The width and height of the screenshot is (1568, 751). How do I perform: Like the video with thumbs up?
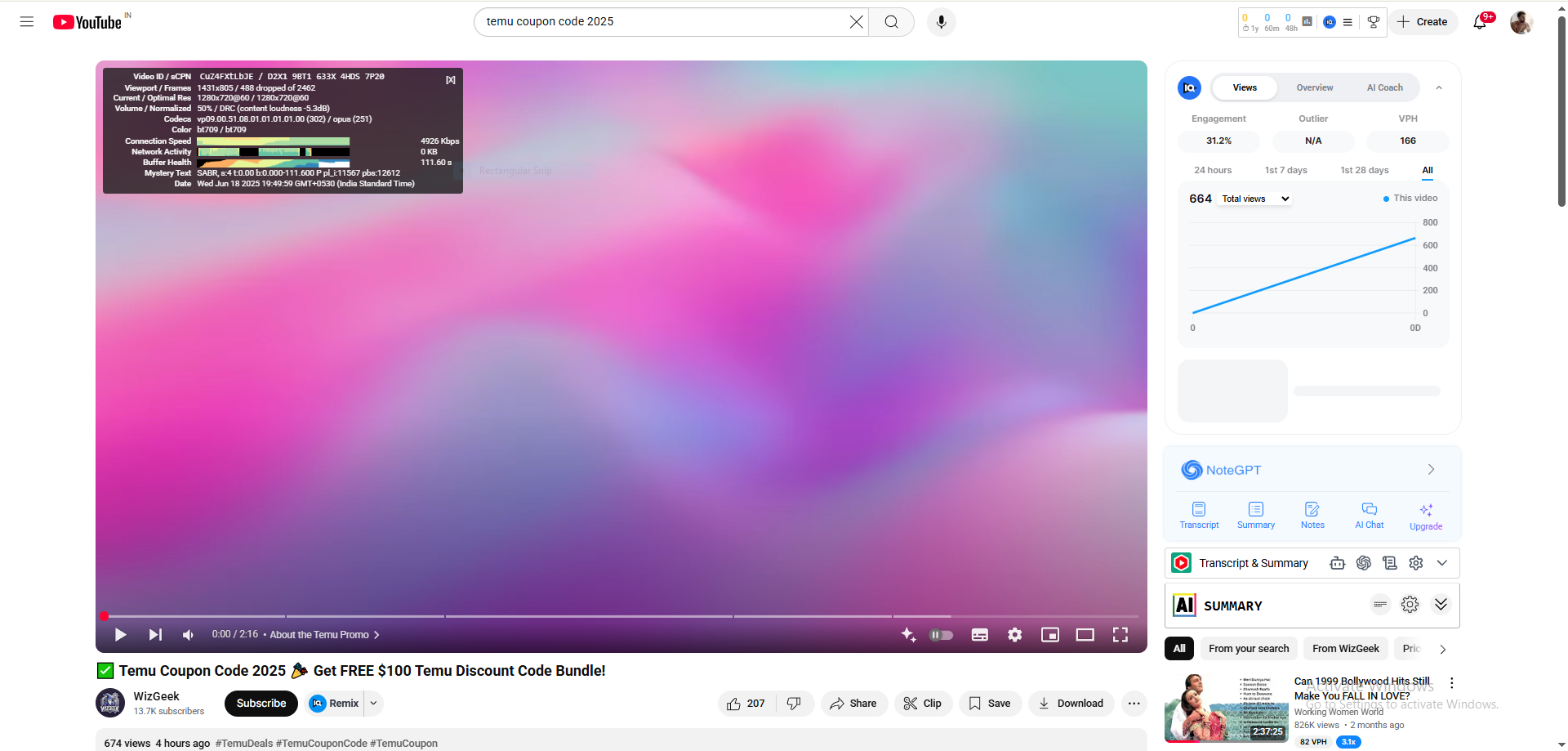pyautogui.click(x=746, y=704)
